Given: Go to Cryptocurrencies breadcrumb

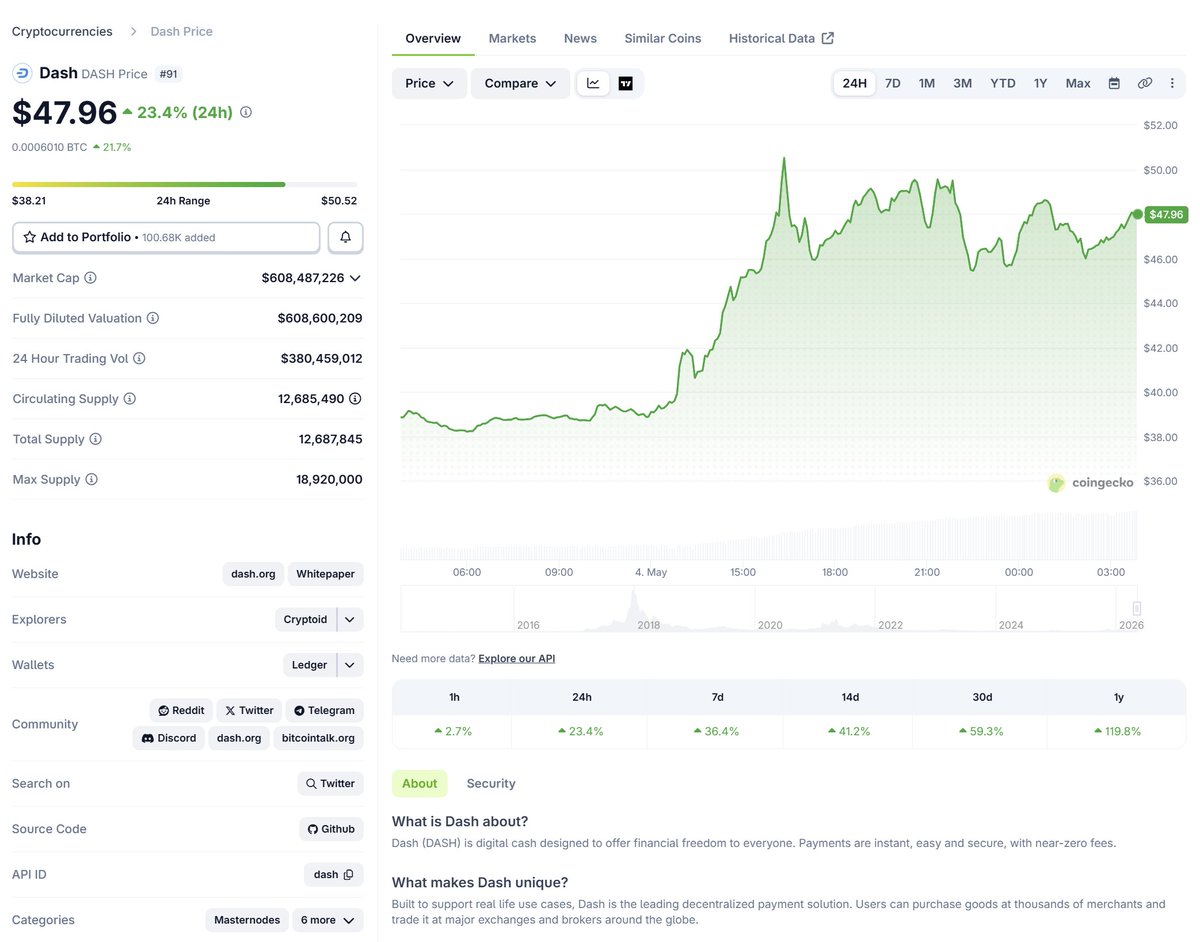Looking at the screenshot, I should click(62, 31).
